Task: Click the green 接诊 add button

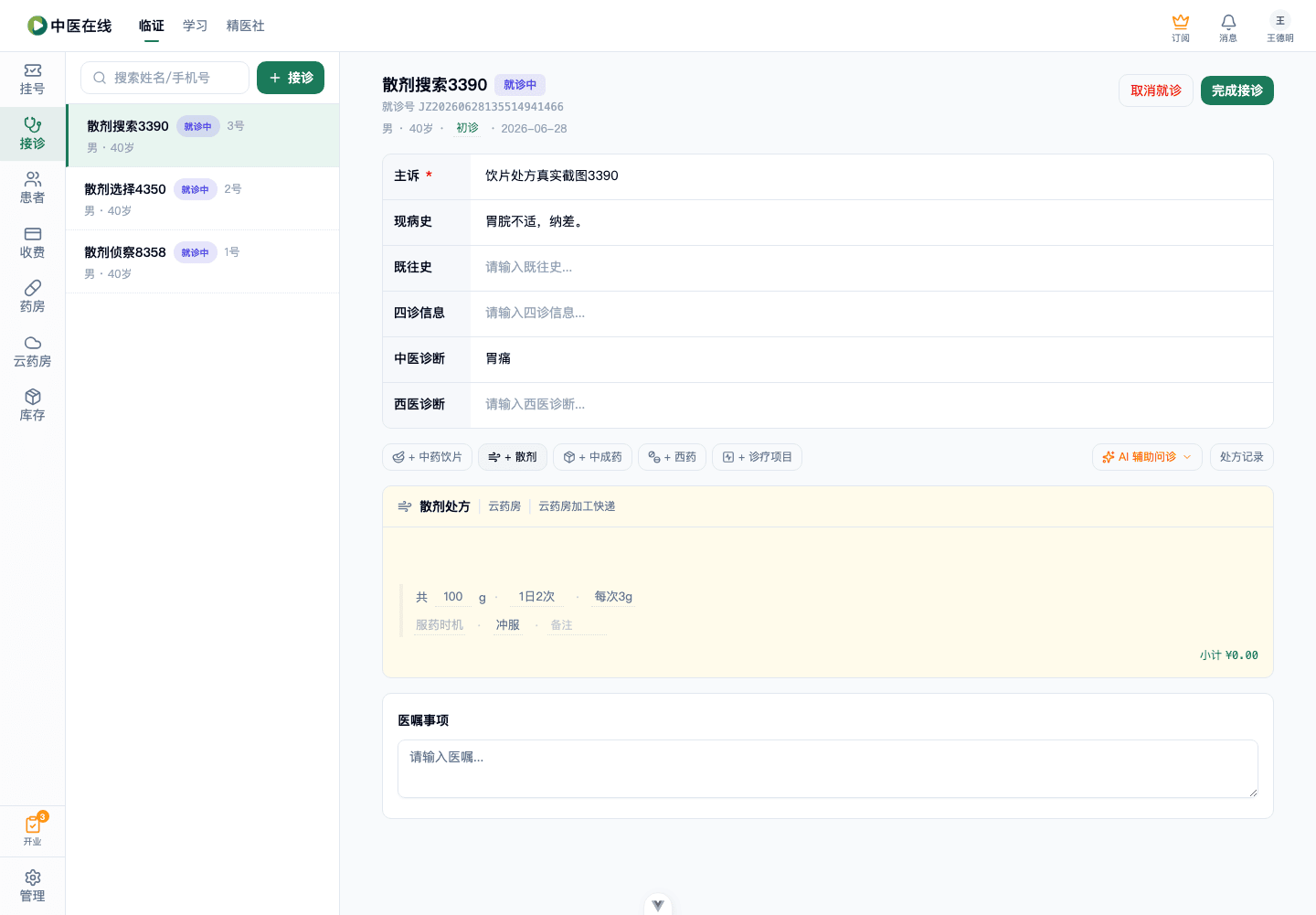Action: (x=291, y=78)
